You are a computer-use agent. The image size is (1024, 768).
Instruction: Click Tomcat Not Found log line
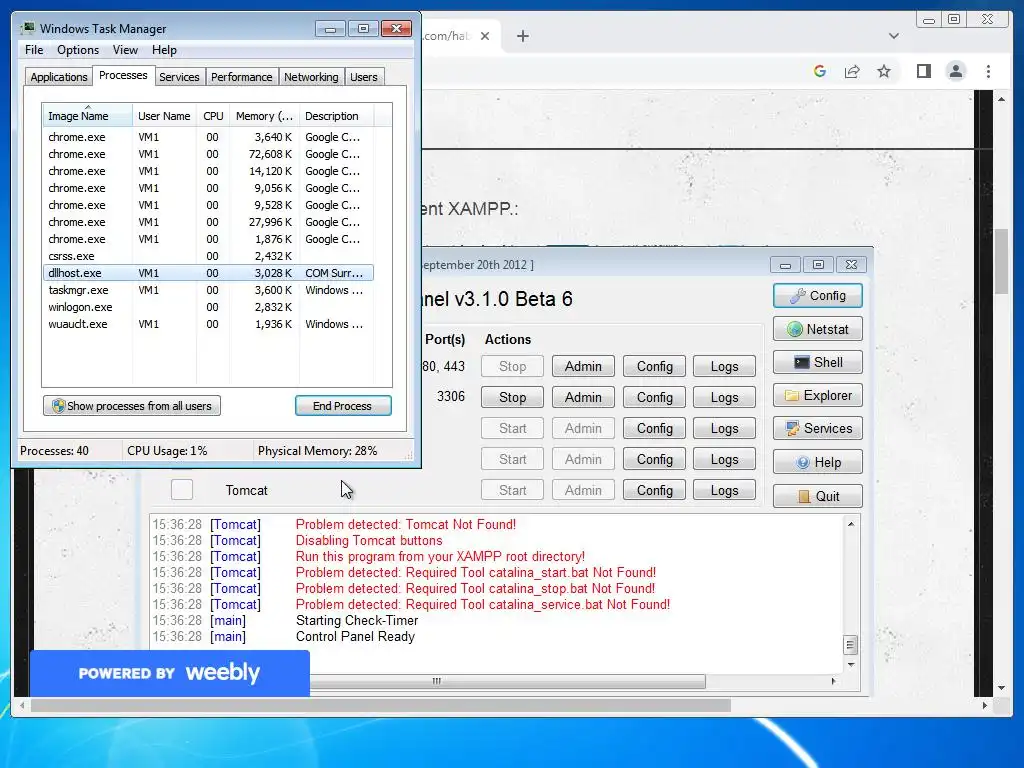point(406,524)
